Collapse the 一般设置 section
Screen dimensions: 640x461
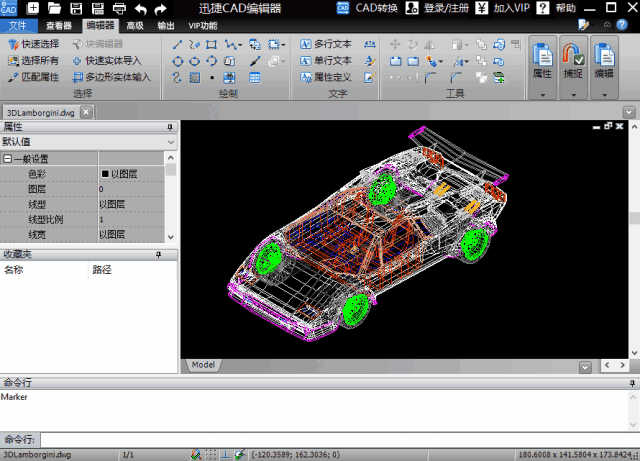click(x=7, y=158)
